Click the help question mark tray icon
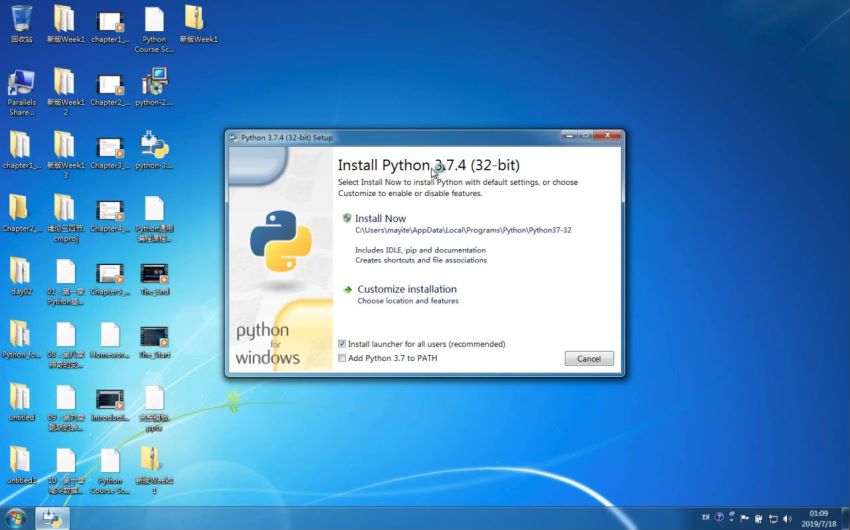Image resolution: width=850 pixels, height=530 pixels. pos(719,518)
